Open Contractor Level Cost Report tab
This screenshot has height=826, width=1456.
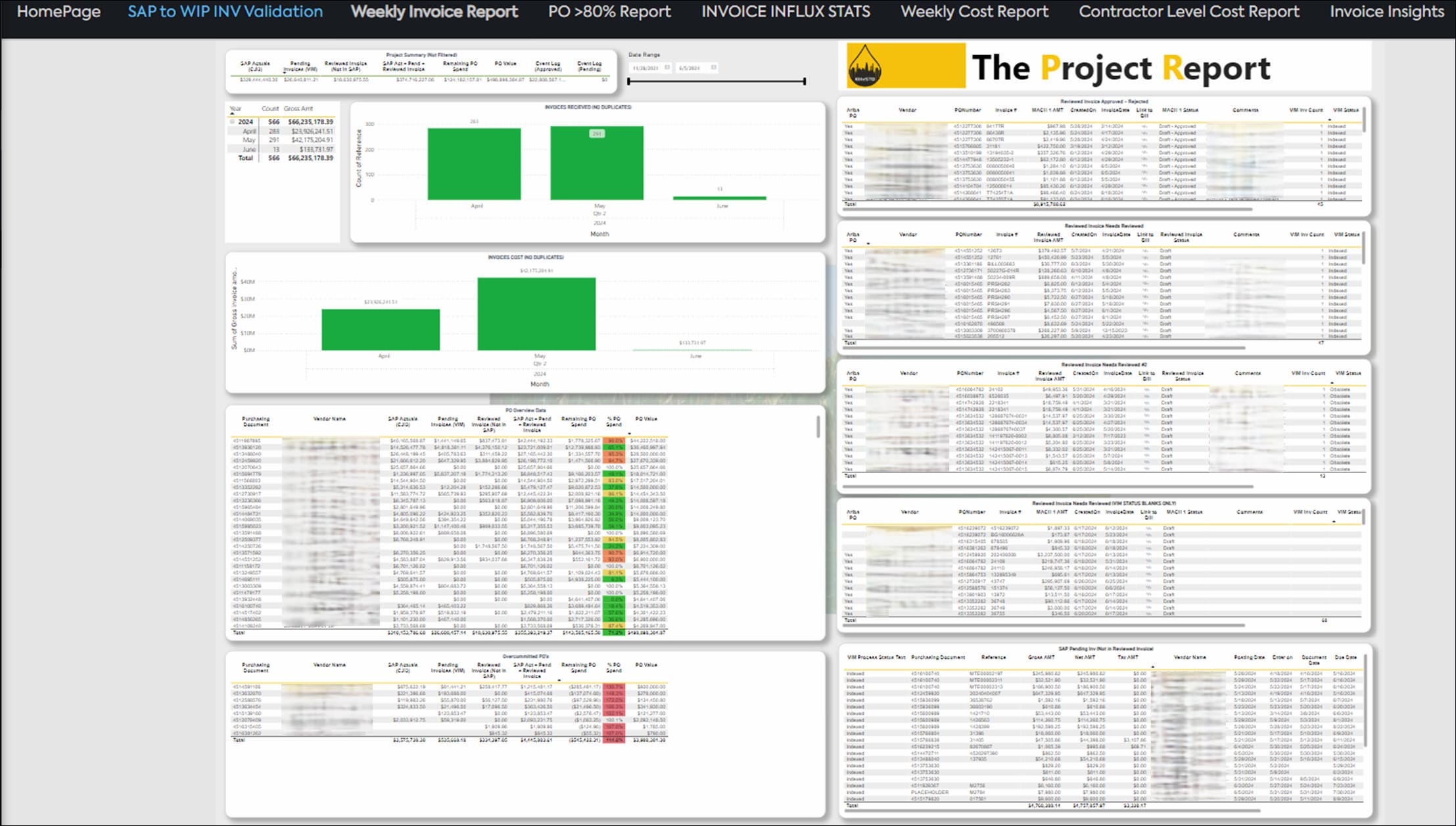click(1189, 12)
